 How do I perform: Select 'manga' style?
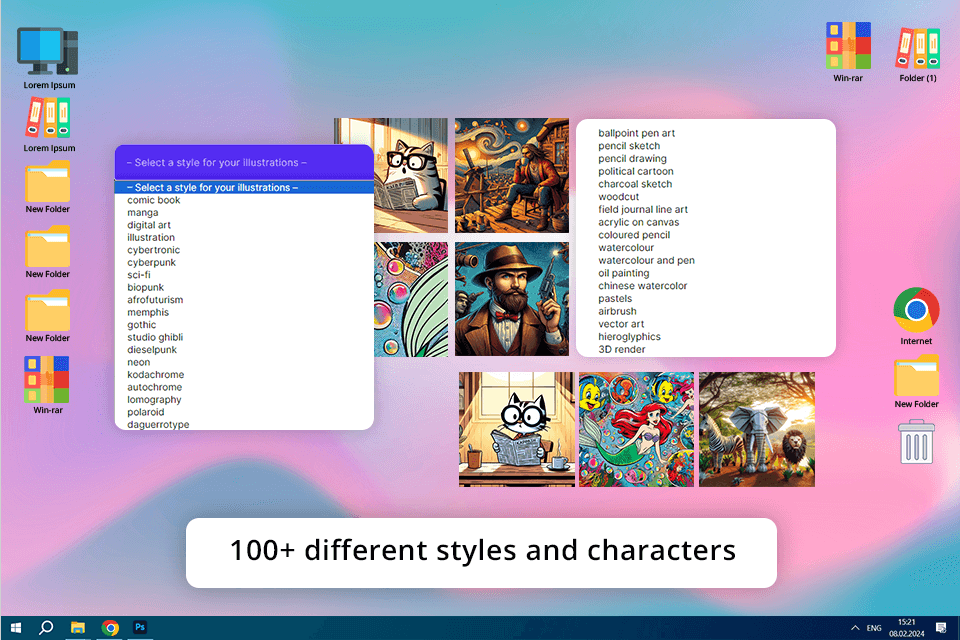pos(143,213)
